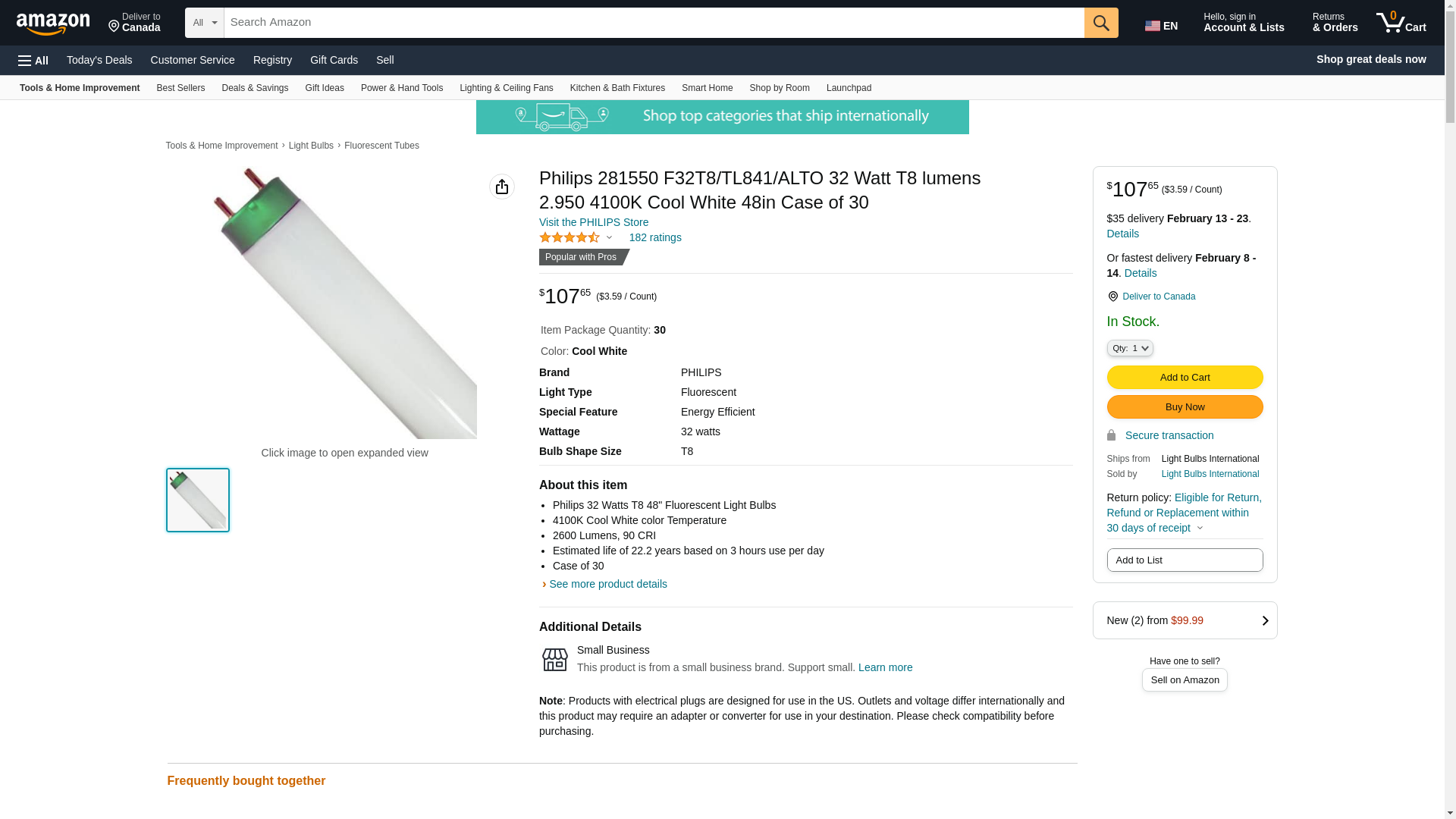This screenshot has height=819, width=1456.
Task: Click the share icon on product image
Action: (501, 187)
